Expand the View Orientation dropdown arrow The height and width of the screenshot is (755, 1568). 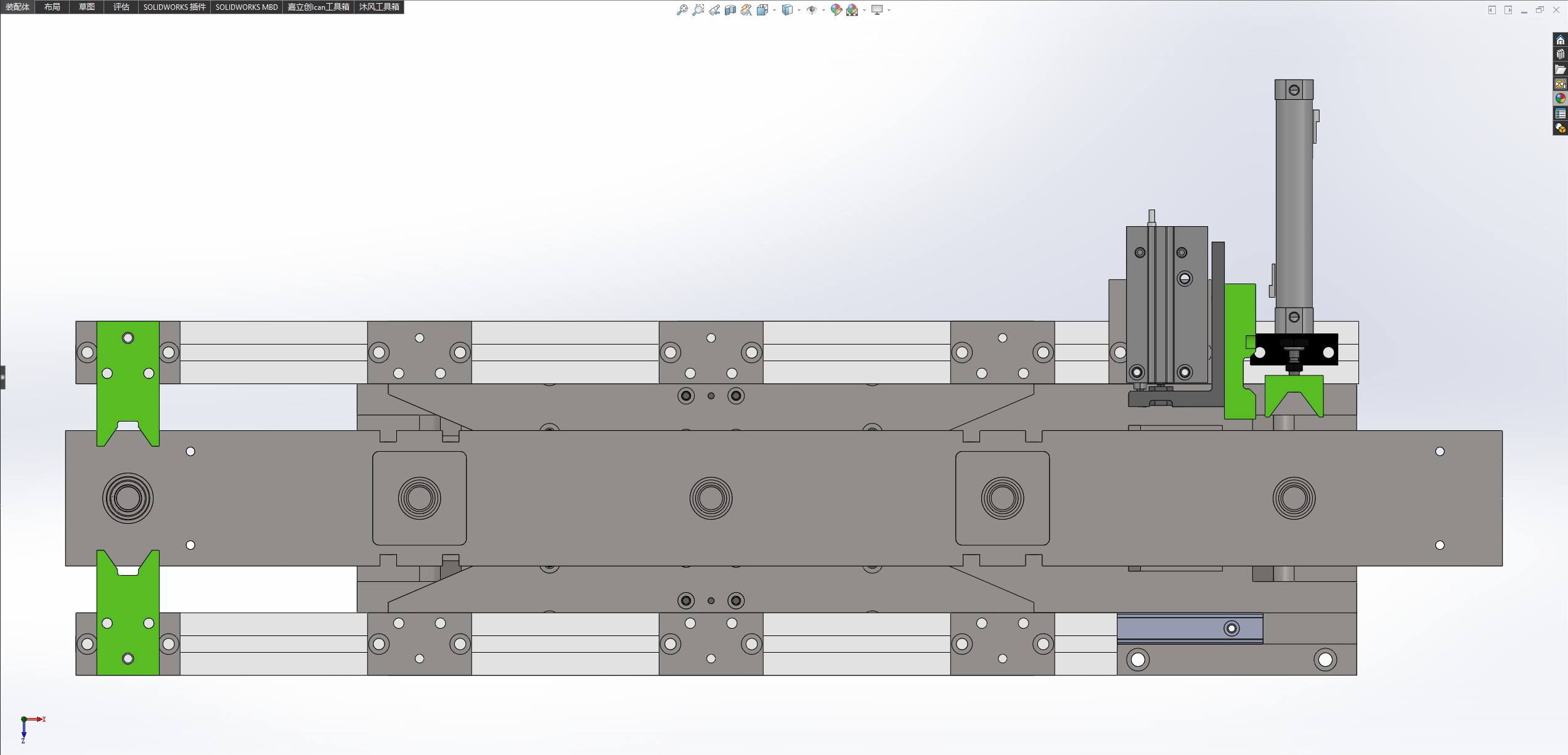point(774,10)
